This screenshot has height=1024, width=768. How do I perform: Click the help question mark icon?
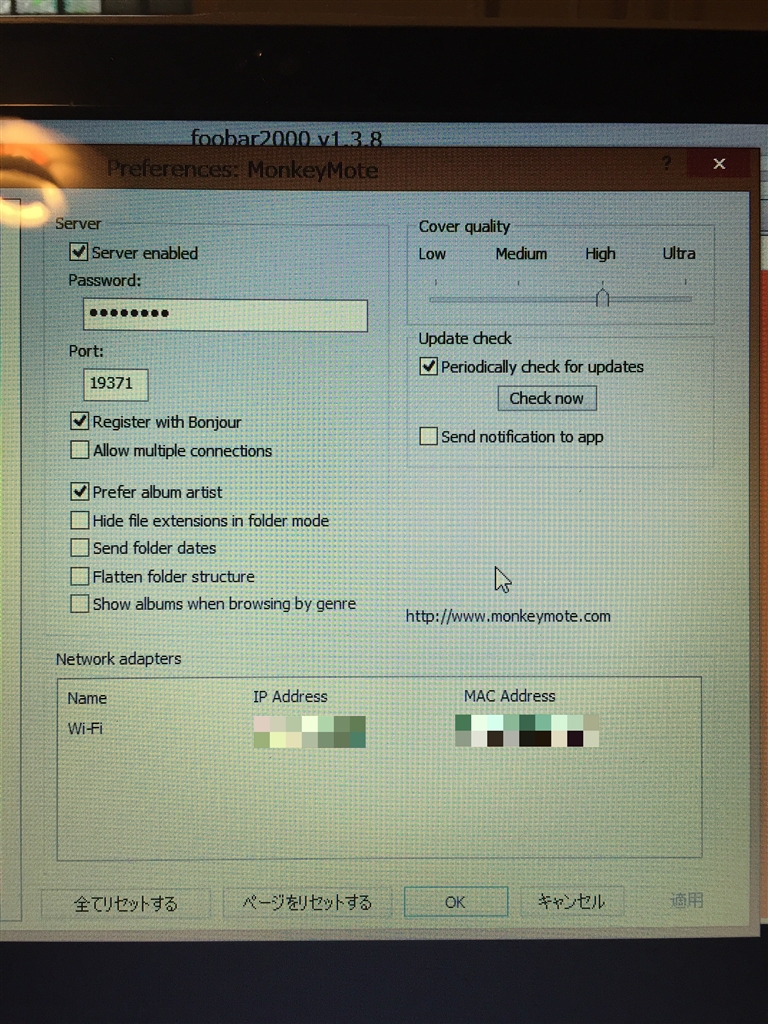666,163
